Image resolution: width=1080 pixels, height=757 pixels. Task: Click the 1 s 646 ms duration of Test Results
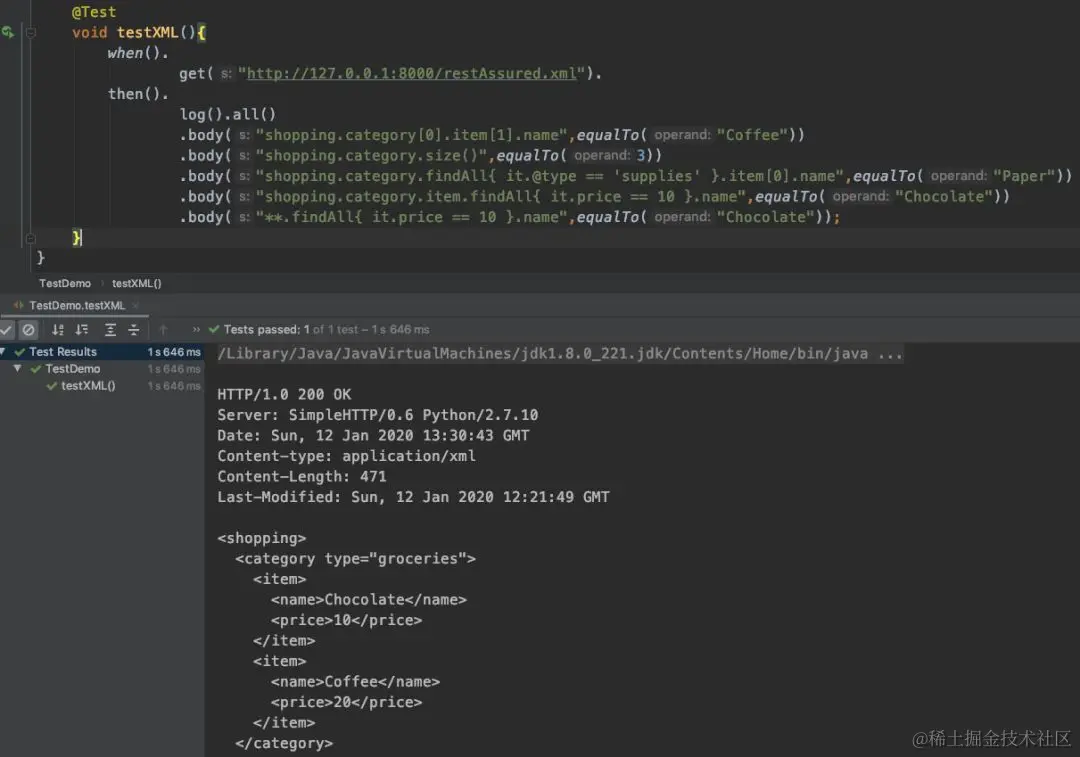click(174, 352)
